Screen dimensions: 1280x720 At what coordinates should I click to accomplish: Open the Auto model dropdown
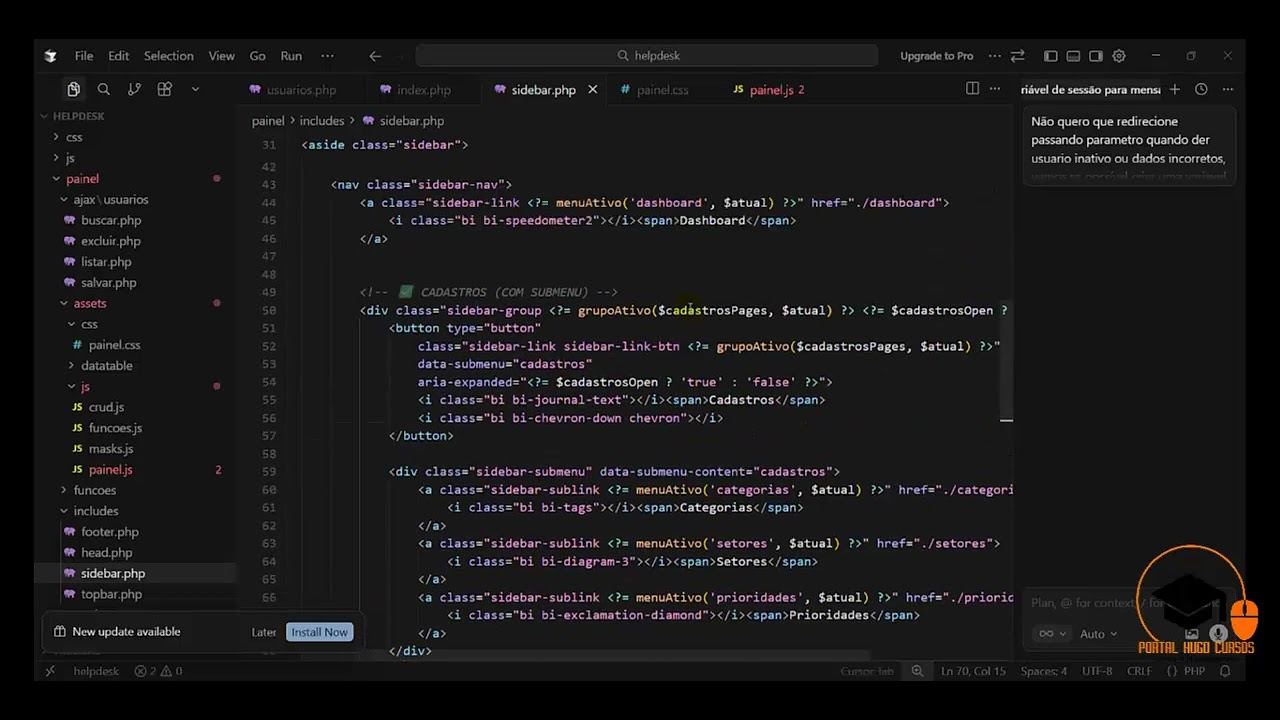click(x=1098, y=634)
